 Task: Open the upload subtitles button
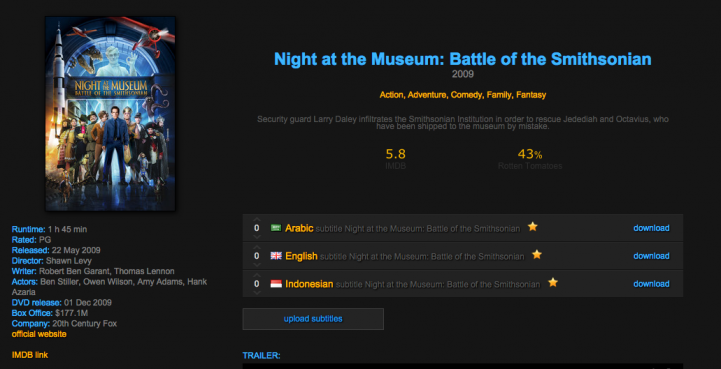tap(313, 319)
